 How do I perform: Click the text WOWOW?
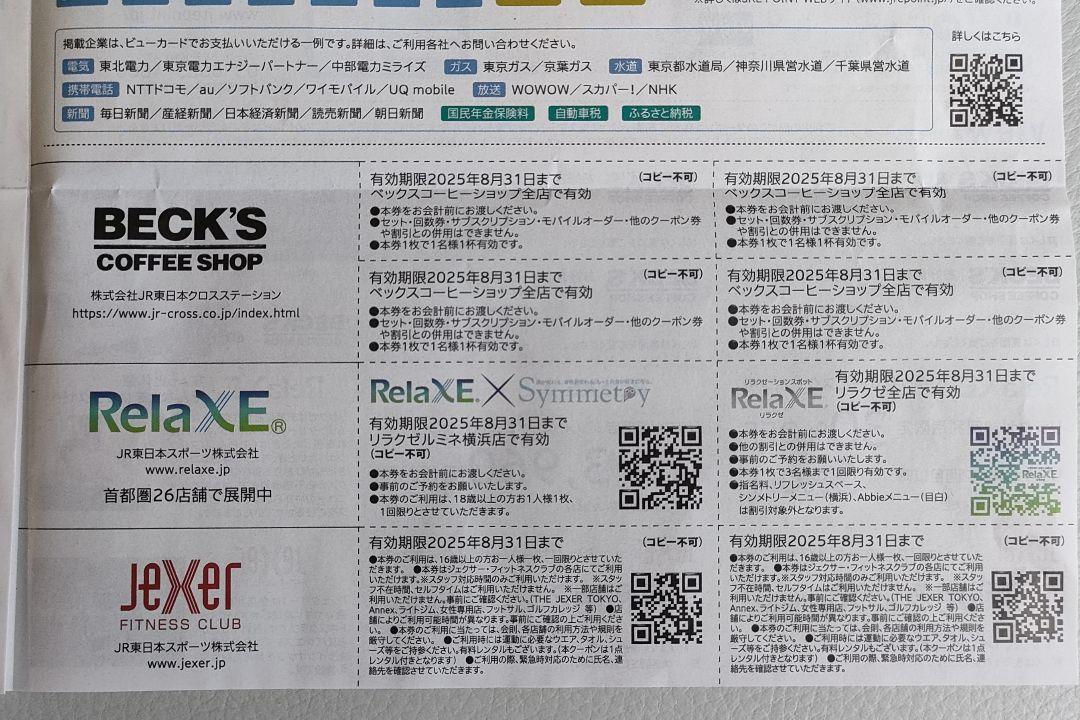coord(540,90)
